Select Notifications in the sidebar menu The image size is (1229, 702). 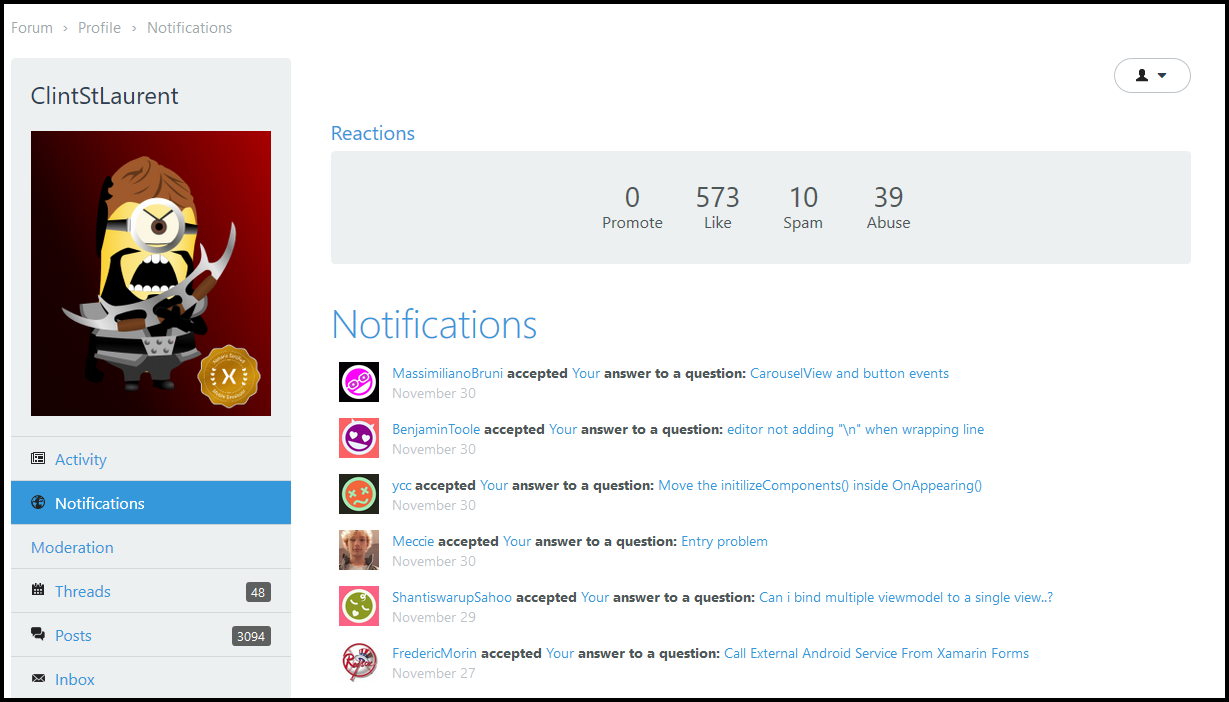pyautogui.click(x=151, y=503)
